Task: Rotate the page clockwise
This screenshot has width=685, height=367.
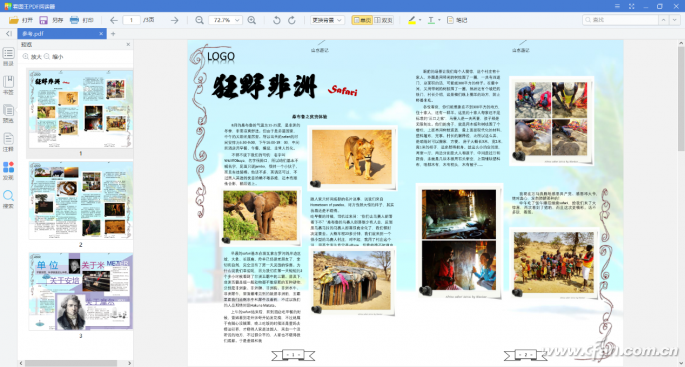Action: 291,20
